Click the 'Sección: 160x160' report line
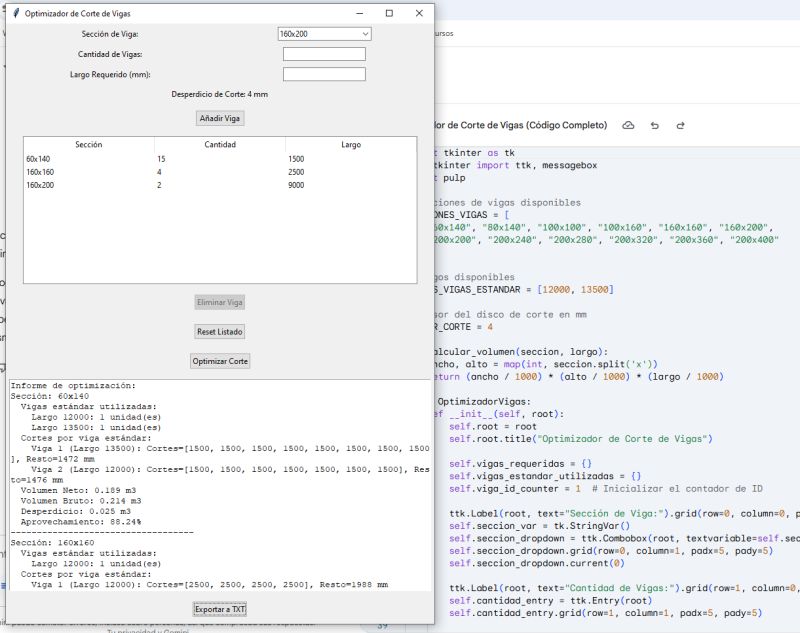 pos(53,543)
